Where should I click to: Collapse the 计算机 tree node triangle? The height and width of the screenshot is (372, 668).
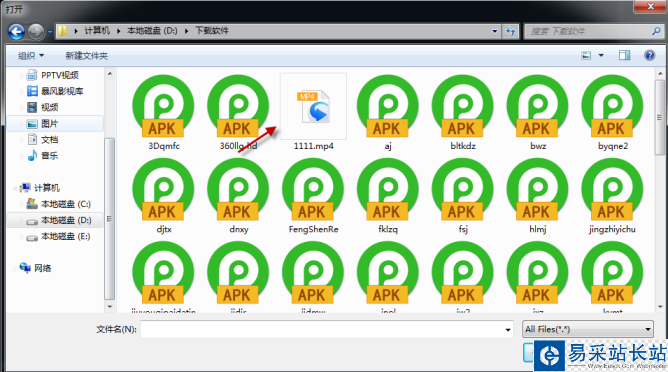[15, 188]
